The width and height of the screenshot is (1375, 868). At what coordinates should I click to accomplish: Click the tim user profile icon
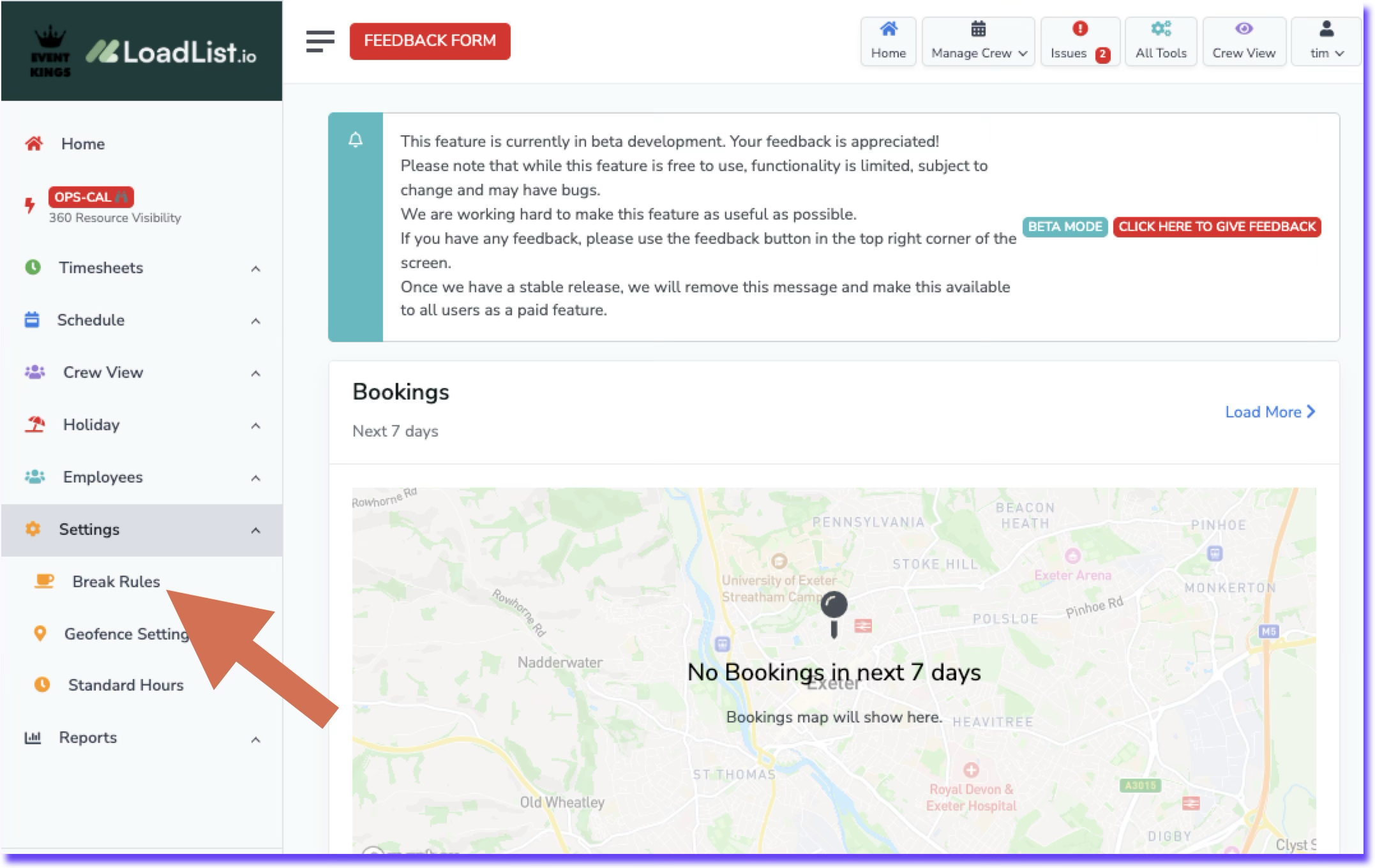(1326, 29)
